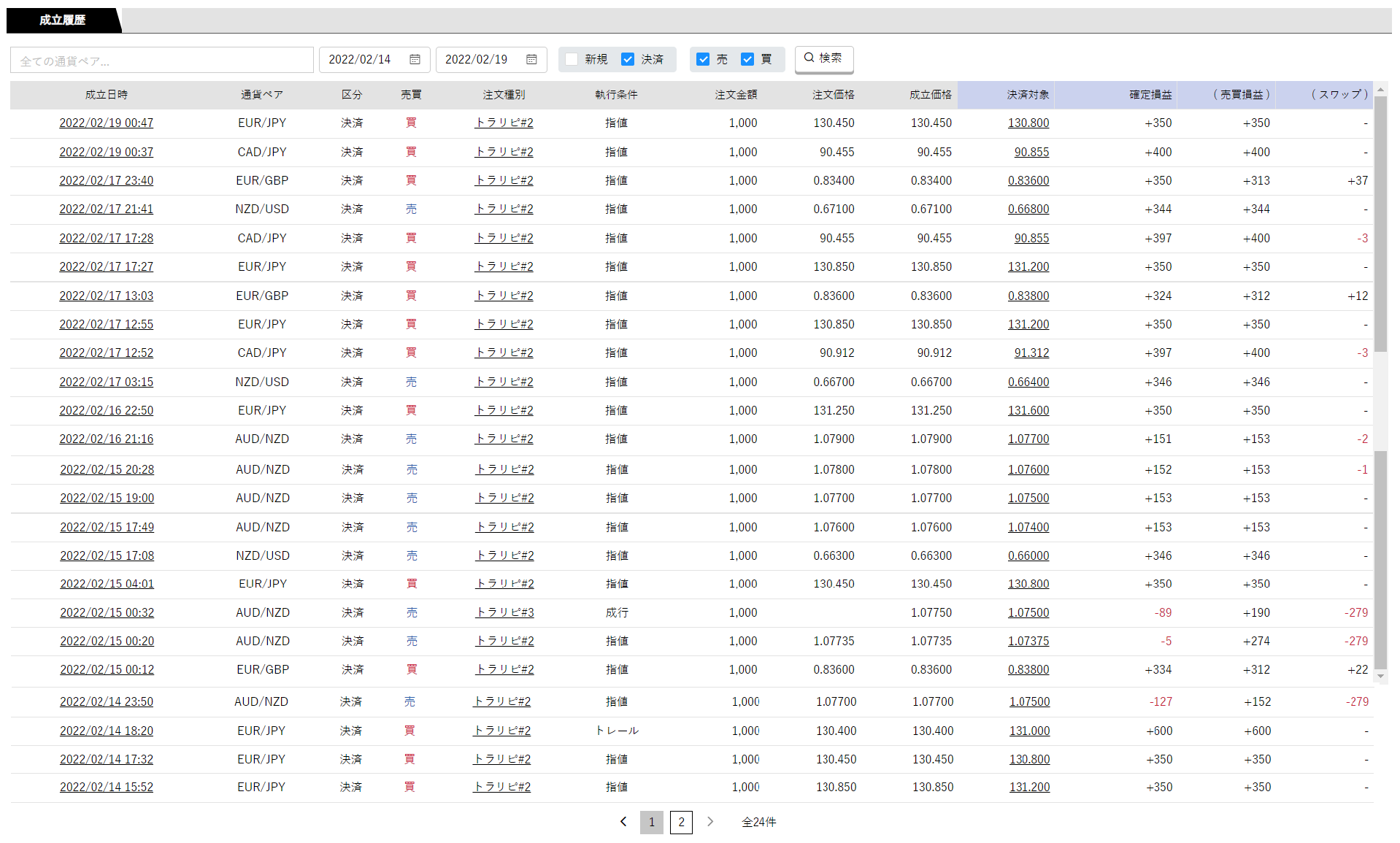Click the トレール execution condition cell
The height and width of the screenshot is (843, 1400).
tap(617, 731)
